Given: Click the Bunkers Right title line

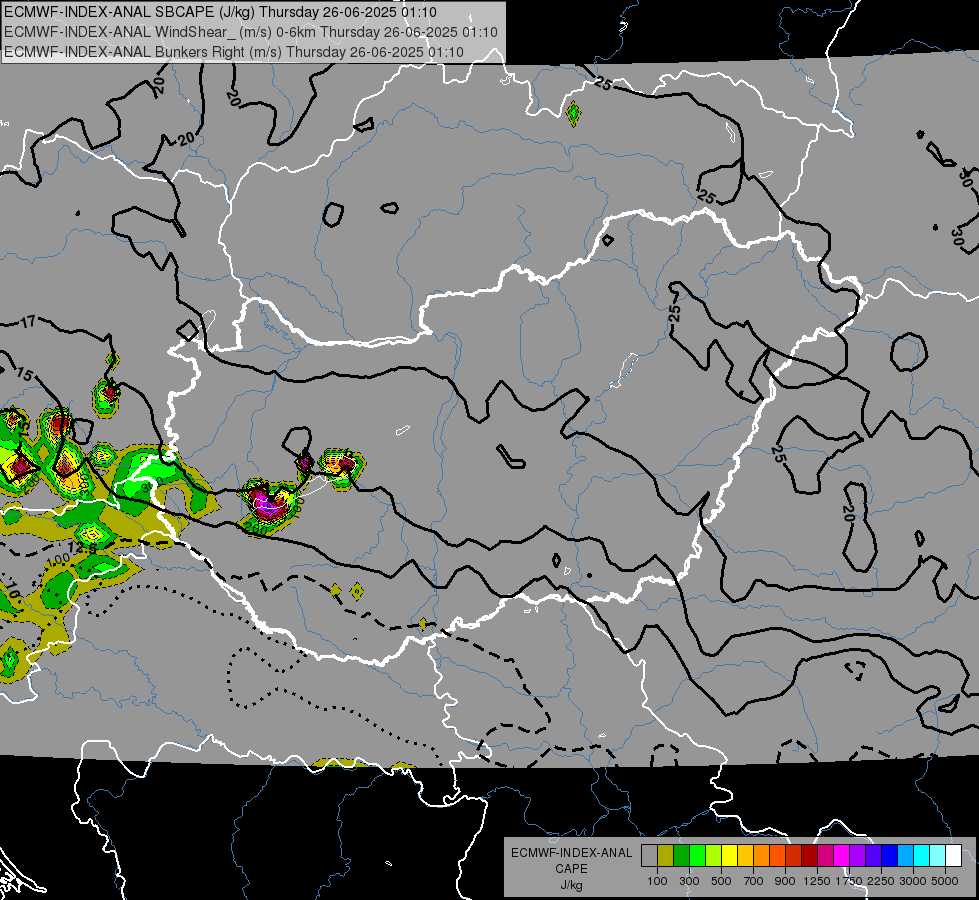Looking at the screenshot, I should (x=234, y=52).
